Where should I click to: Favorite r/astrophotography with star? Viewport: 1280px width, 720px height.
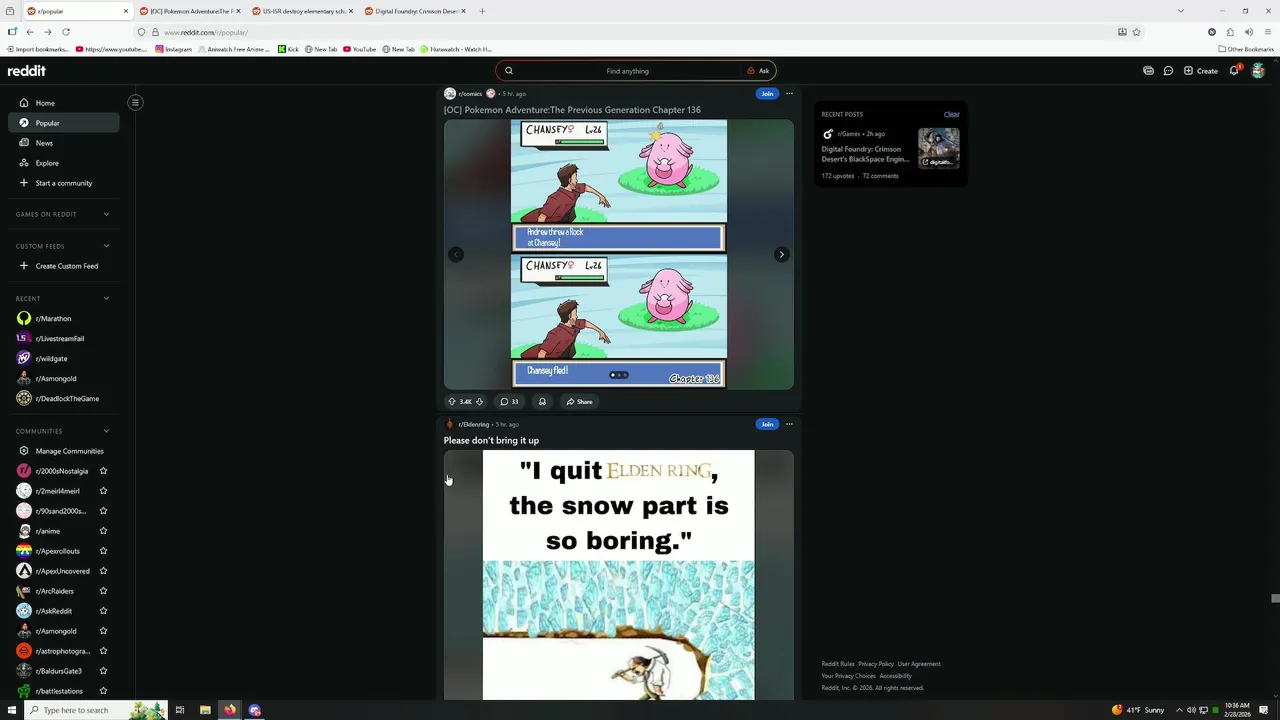(103, 651)
